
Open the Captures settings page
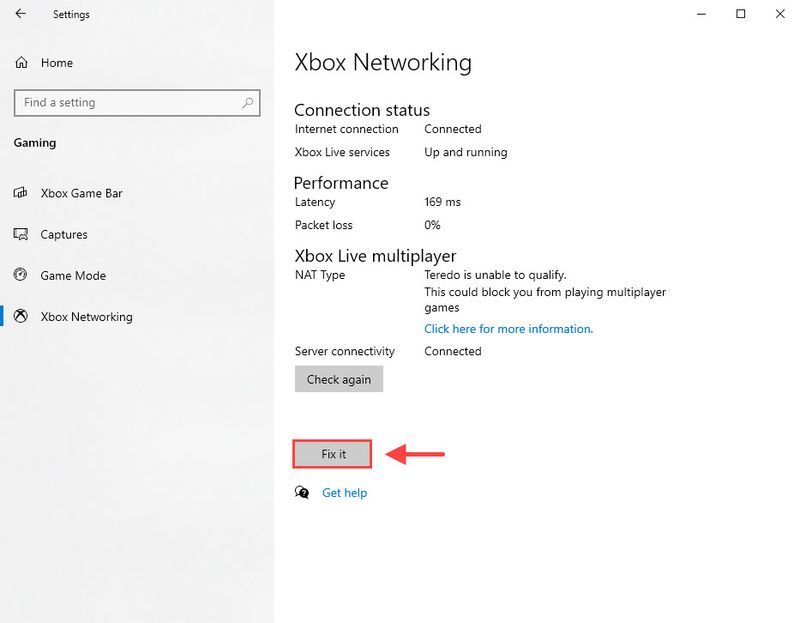point(64,235)
